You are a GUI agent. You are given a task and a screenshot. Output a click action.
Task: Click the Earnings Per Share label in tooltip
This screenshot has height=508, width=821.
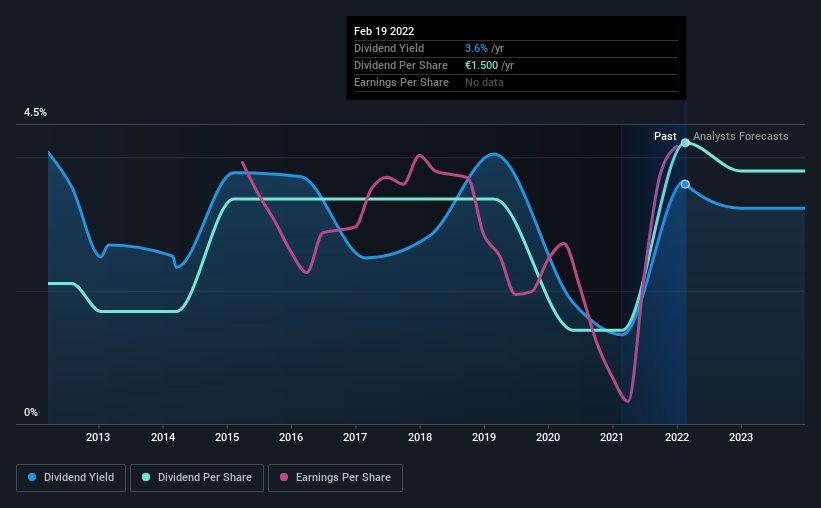point(401,82)
